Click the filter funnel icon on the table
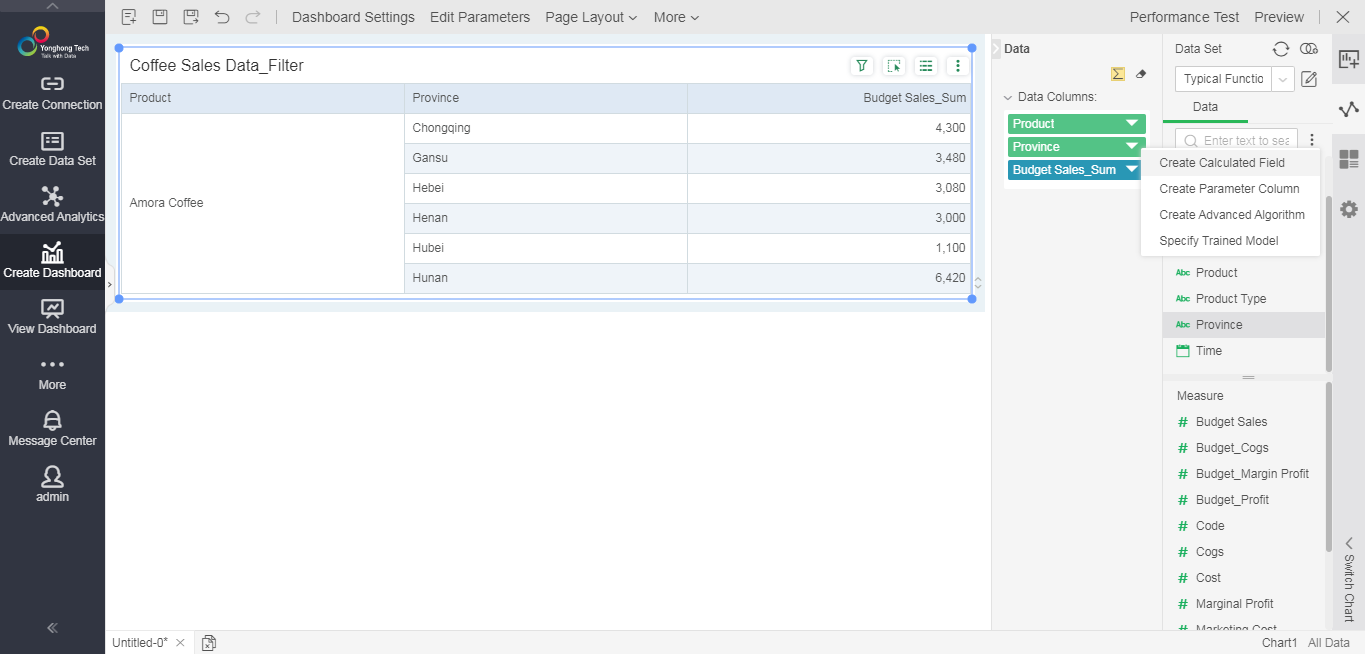1365x654 pixels. (861, 66)
